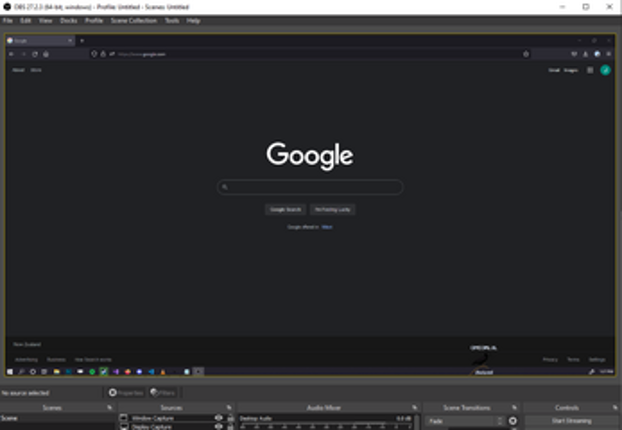This screenshot has height=430, width=622.
Task: Pop out the Controls dock
Action: click(x=615, y=407)
